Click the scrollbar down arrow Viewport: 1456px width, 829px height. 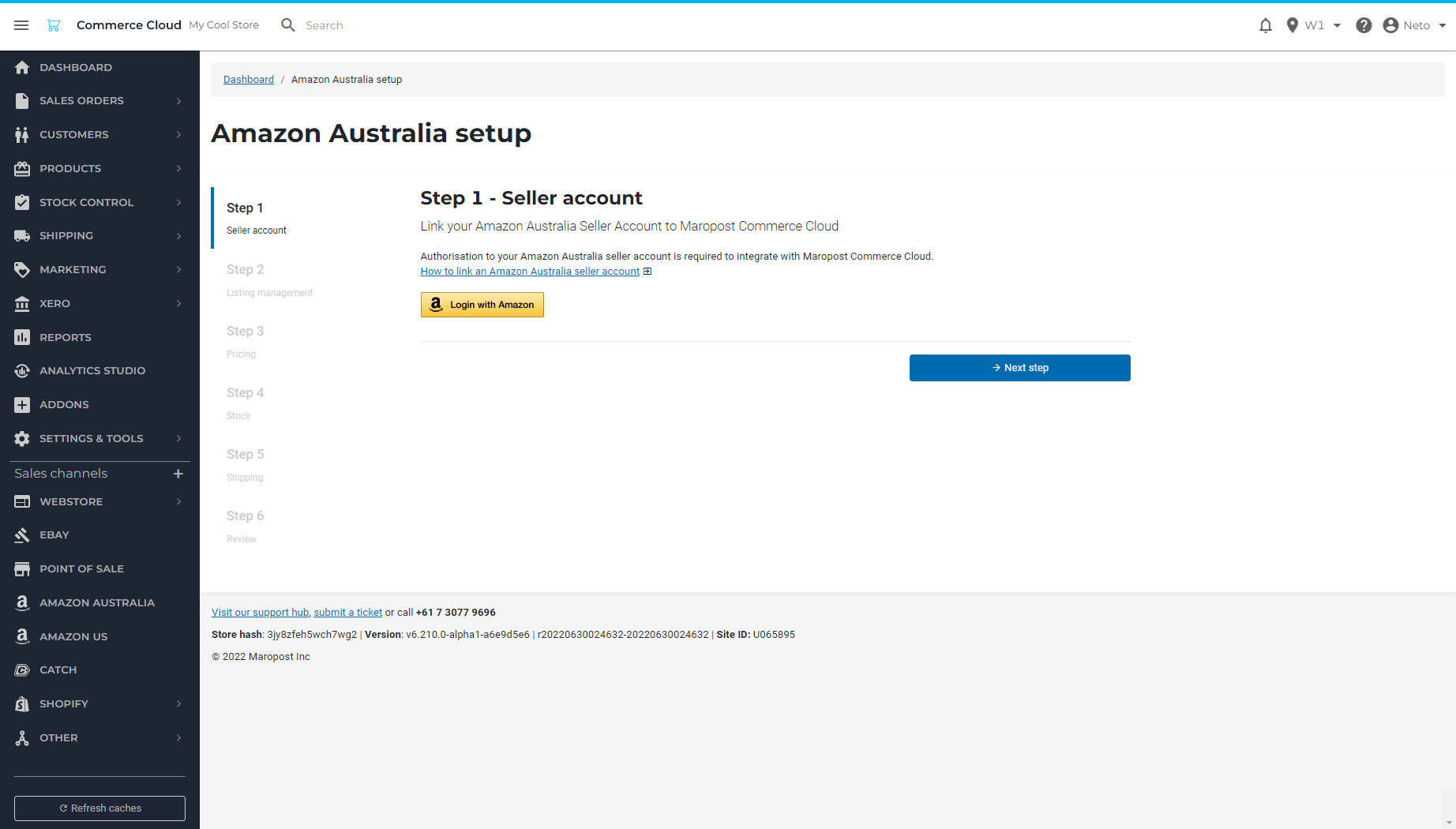click(1448, 822)
